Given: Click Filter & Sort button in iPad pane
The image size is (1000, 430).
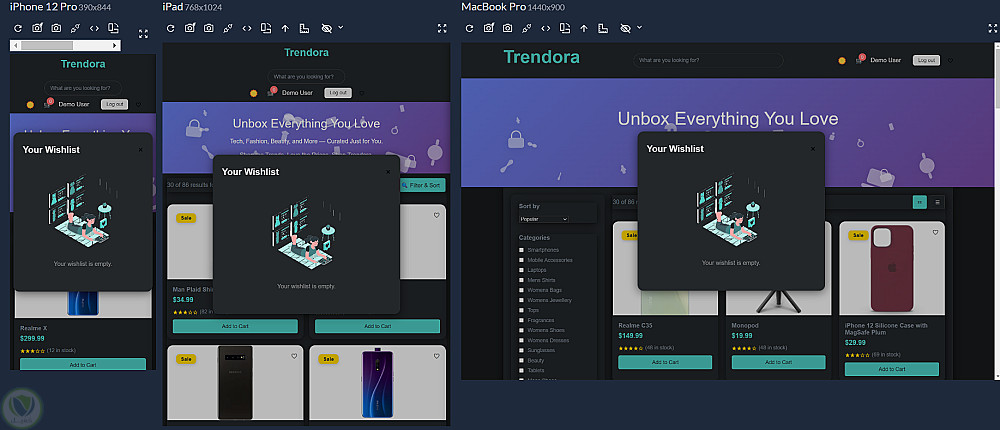Looking at the screenshot, I should (422, 185).
